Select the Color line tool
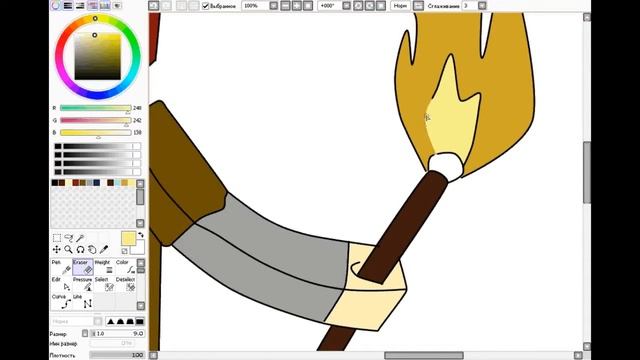The image size is (640, 360). click(125, 267)
